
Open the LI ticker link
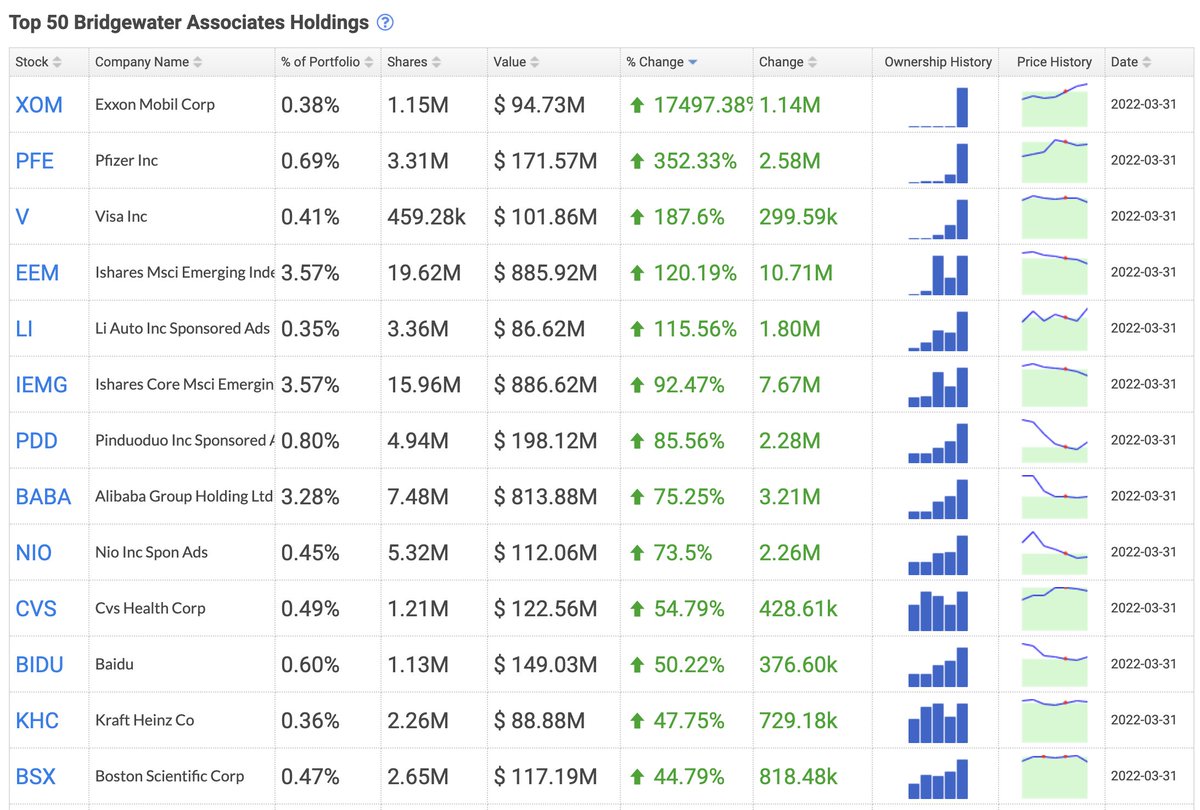[x=24, y=329]
